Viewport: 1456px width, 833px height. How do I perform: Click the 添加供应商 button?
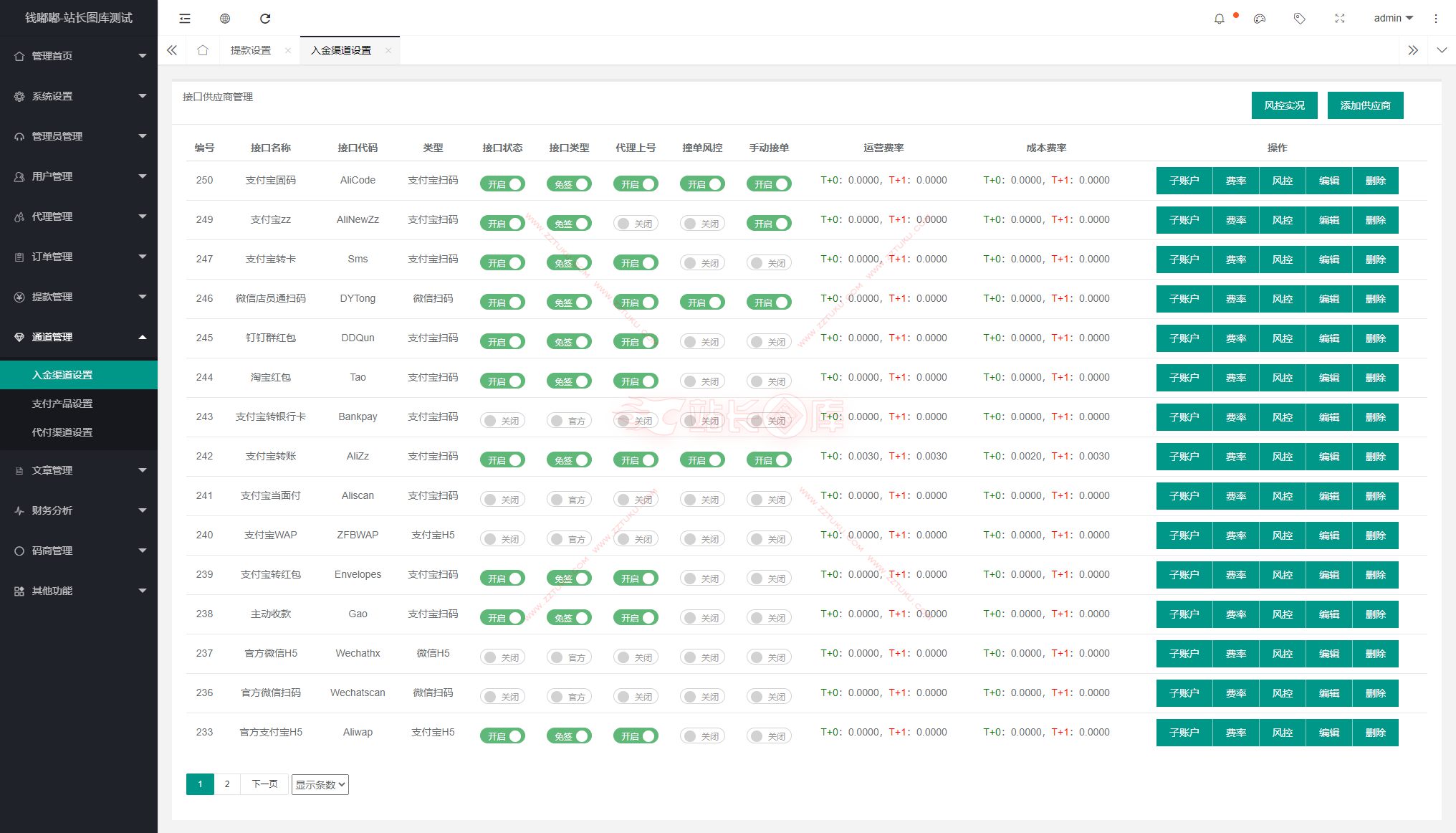[1365, 105]
